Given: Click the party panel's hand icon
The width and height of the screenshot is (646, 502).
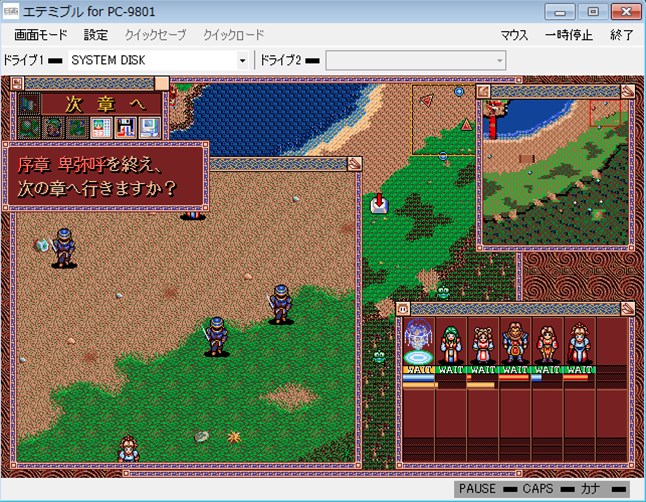Looking at the screenshot, I should (627, 308).
